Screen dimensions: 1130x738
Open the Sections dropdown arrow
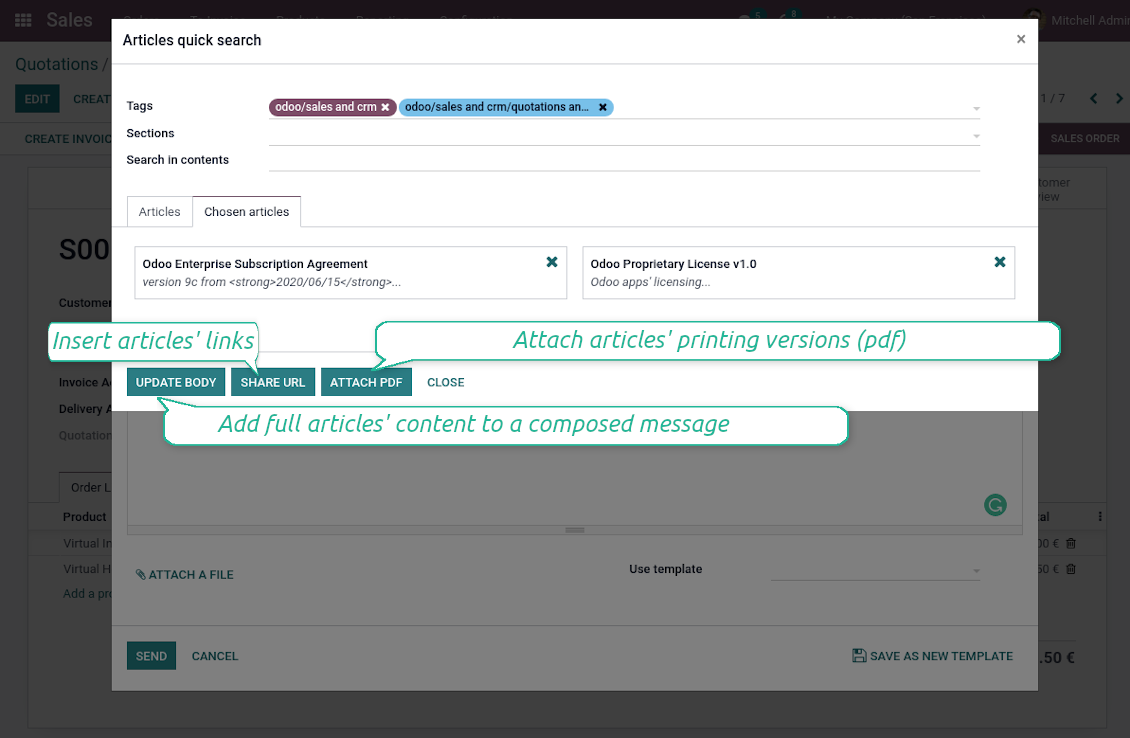coord(976,135)
